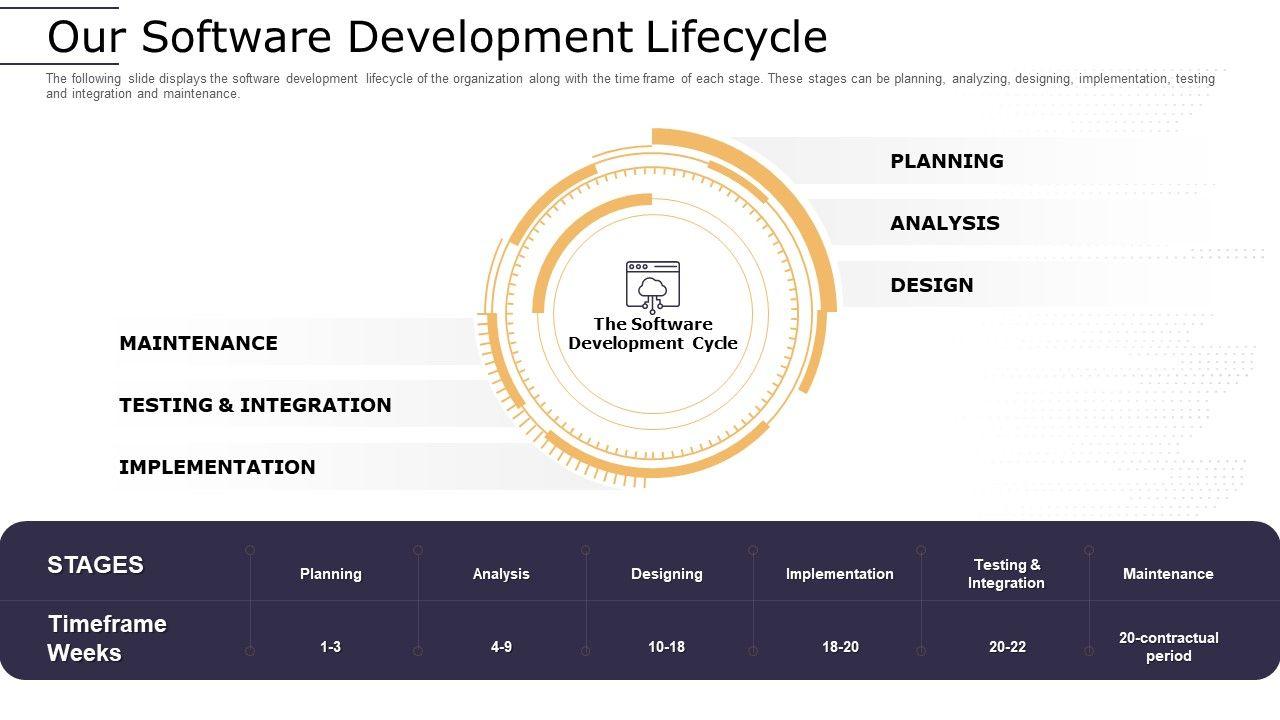Click the '20-22' weeks timeframe value
Image resolution: width=1280 pixels, height=720 pixels.
(x=1007, y=647)
